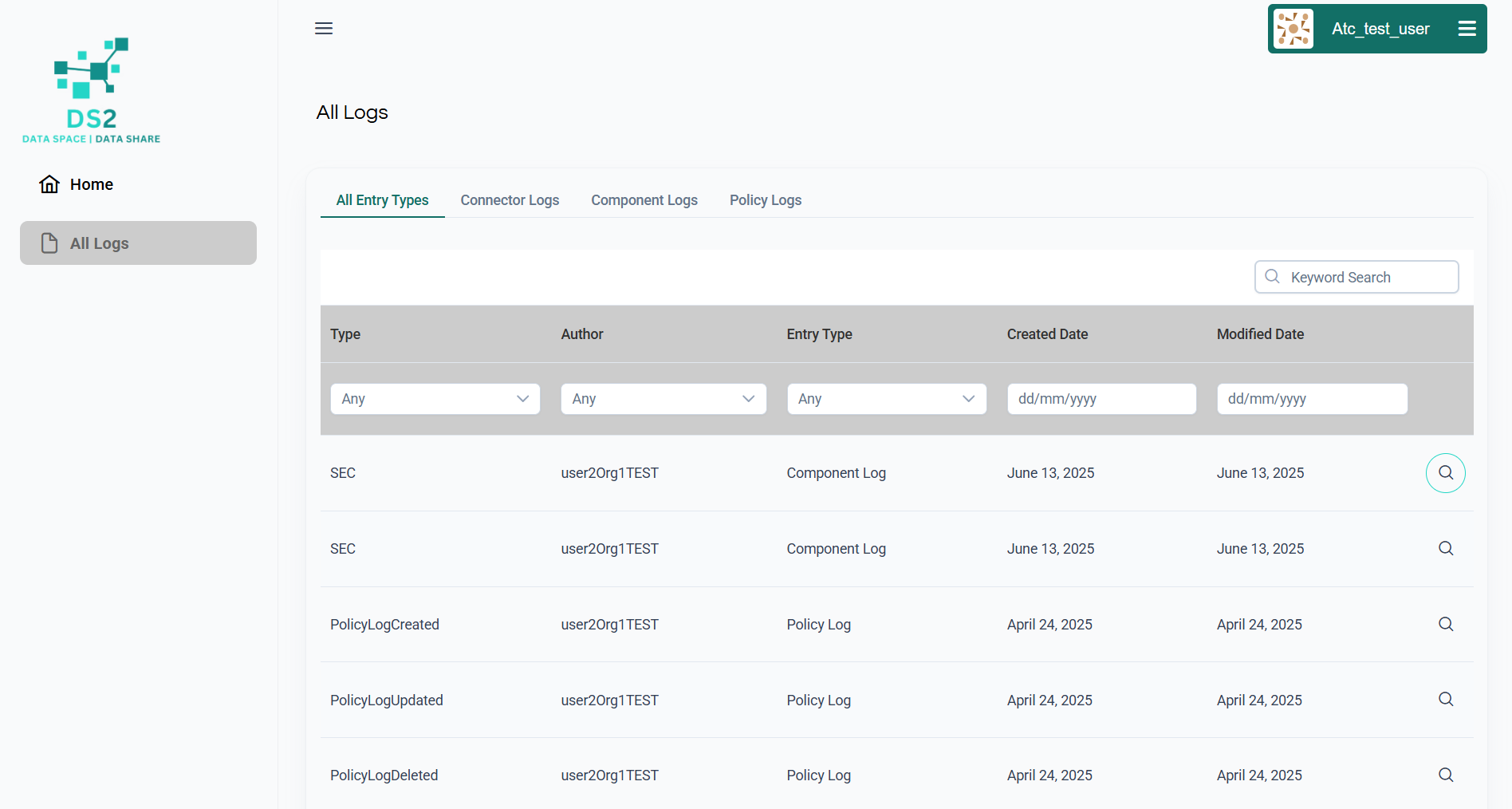Viewport: 1512px width, 809px height.
Task: Click the Created Date filter field
Action: coord(1101,399)
